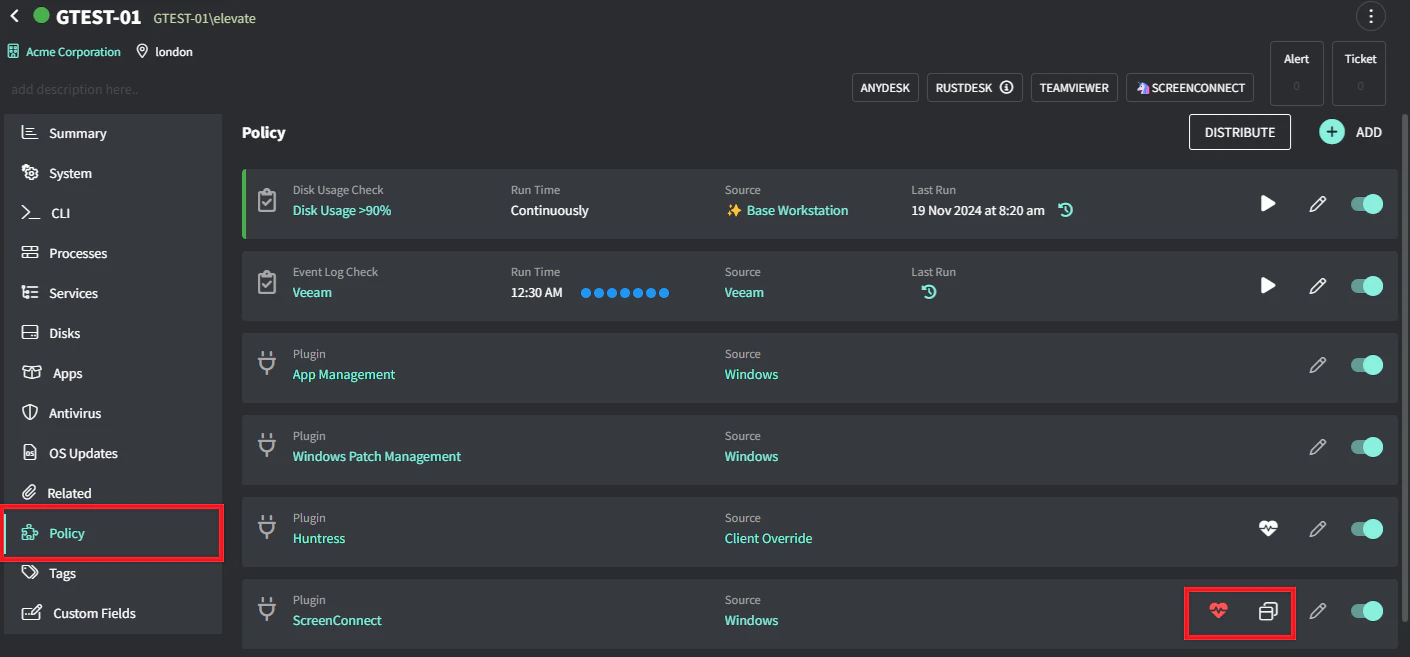Image resolution: width=1410 pixels, height=657 pixels.
Task: Click the Acme Corporation building icon
Action: (14, 51)
